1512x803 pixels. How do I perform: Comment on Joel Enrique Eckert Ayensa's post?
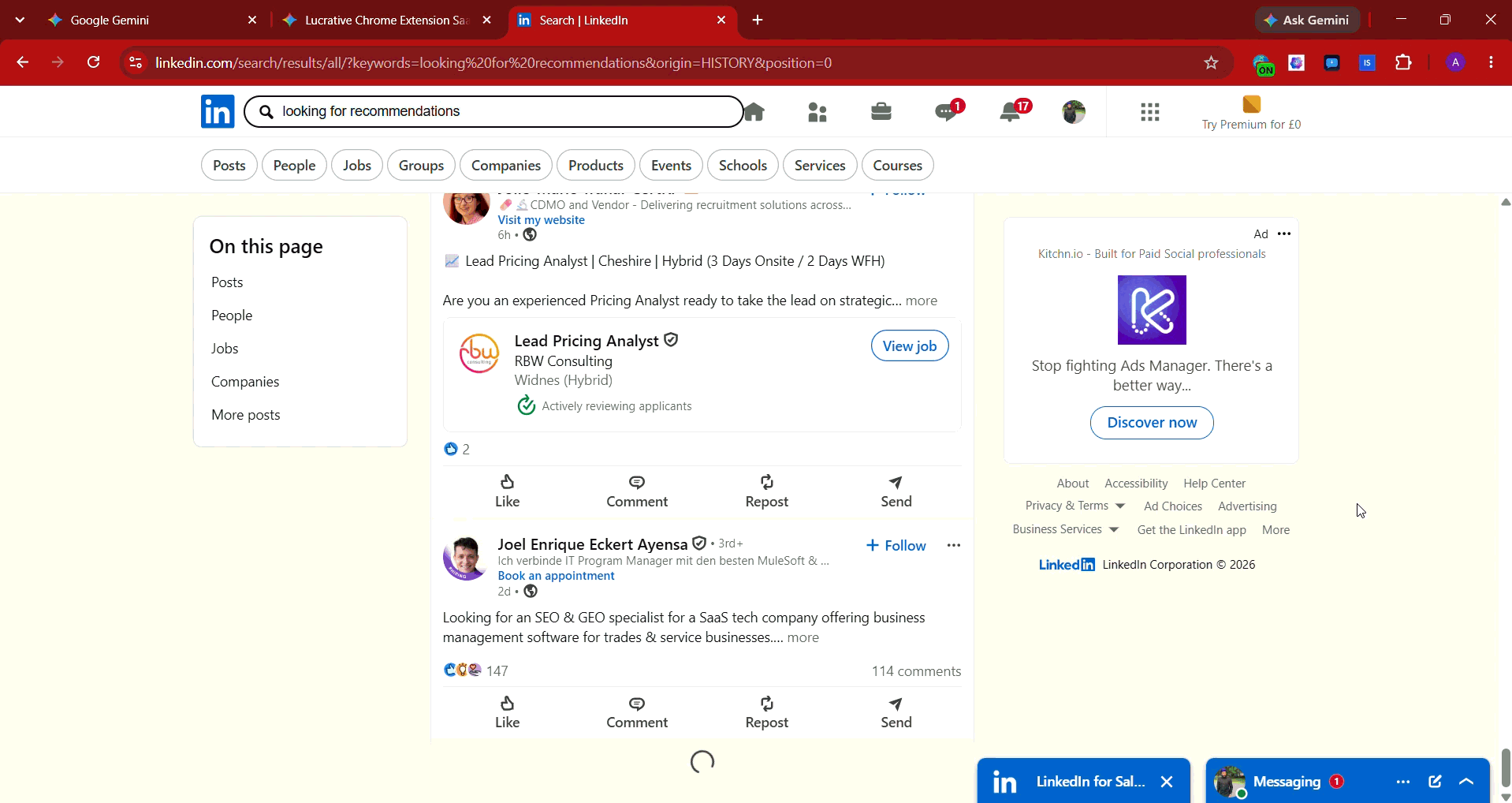pyautogui.click(x=637, y=712)
